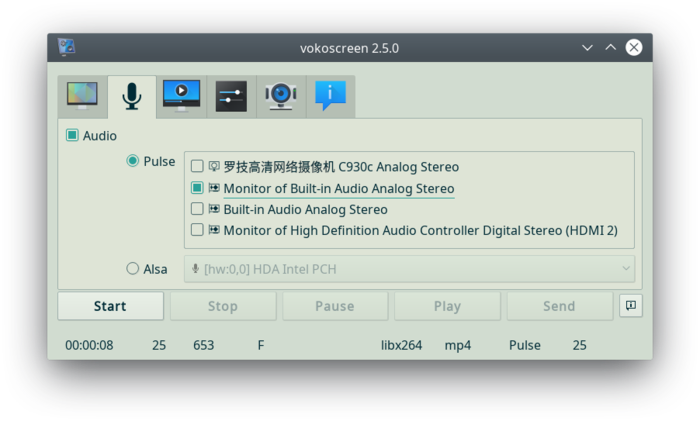Switch to the Miscellaneous sliders tab
The height and width of the screenshot is (421, 700).
tap(231, 96)
